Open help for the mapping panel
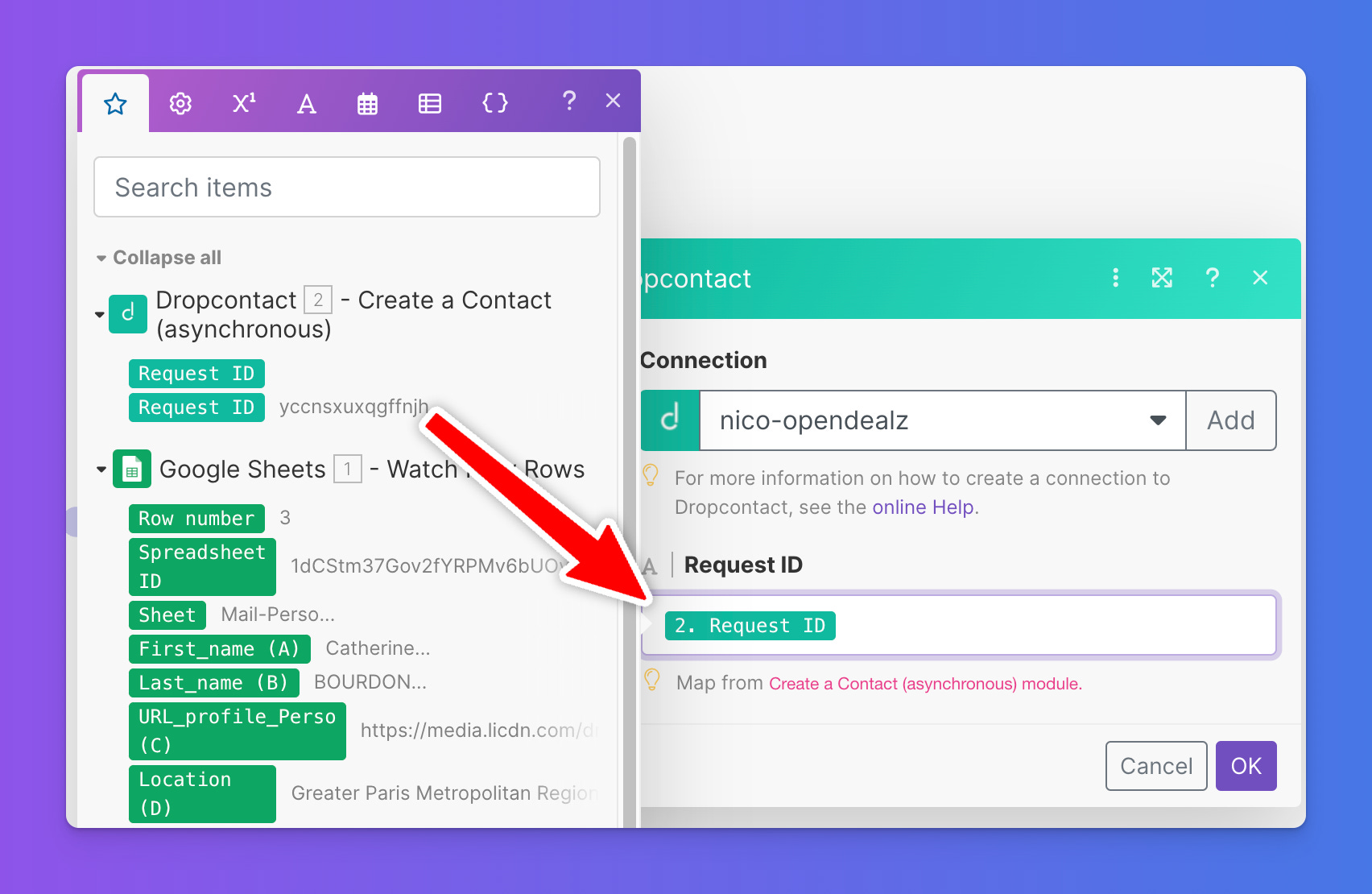The height and width of the screenshot is (894, 1372). pyautogui.click(x=569, y=101)
